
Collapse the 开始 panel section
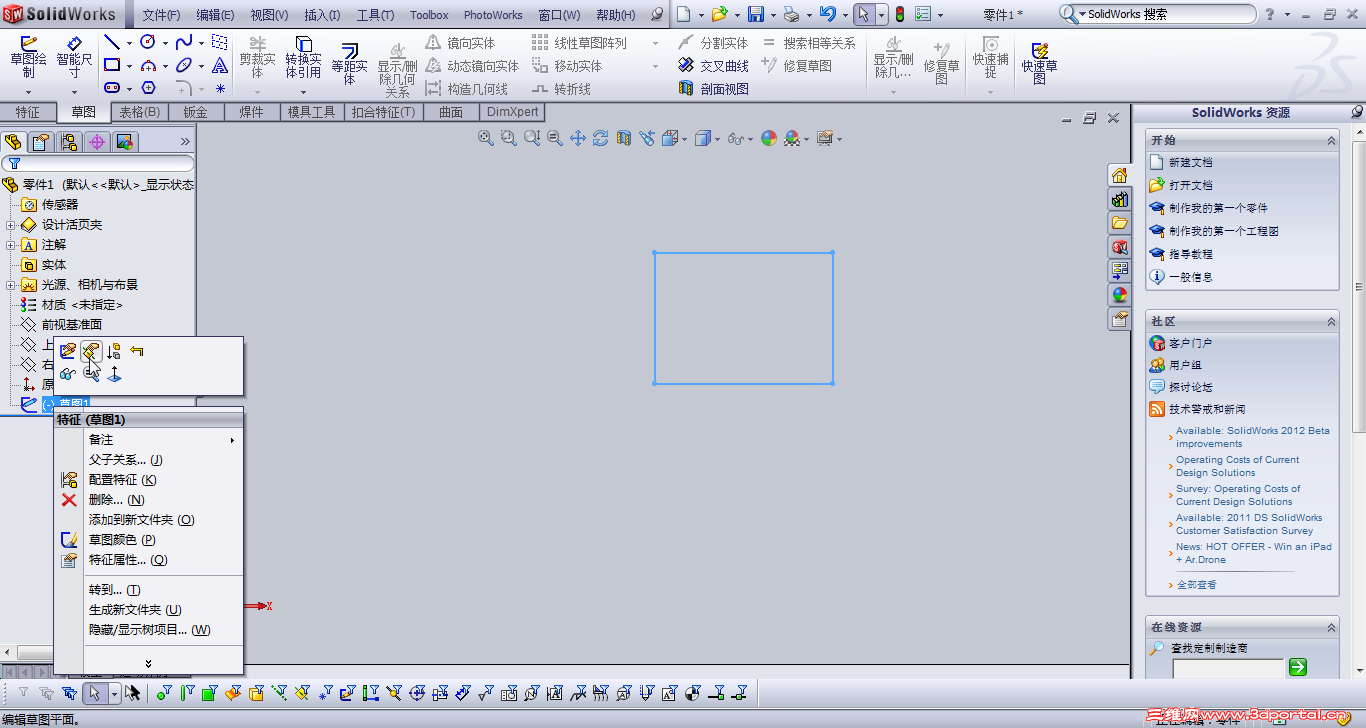click(x=1331, y=140)
